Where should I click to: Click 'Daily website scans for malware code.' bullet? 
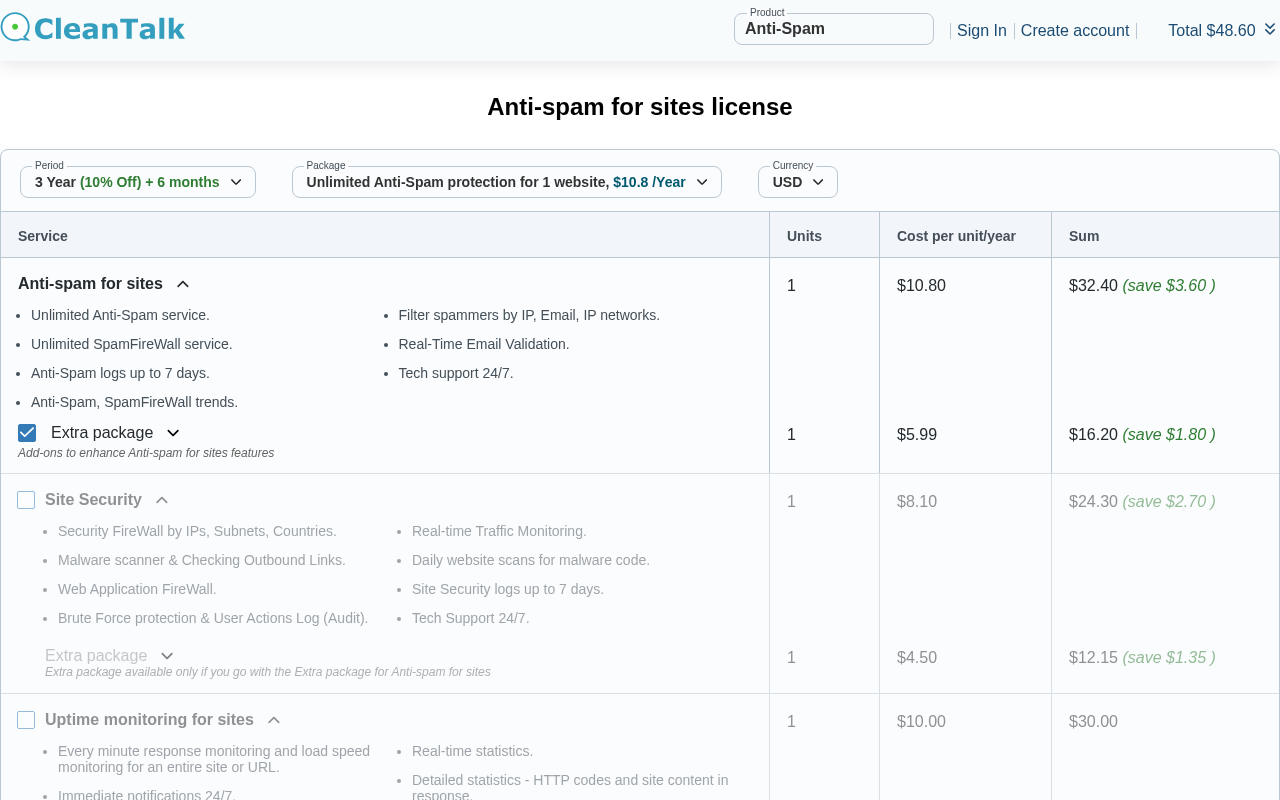coord(531,560)
